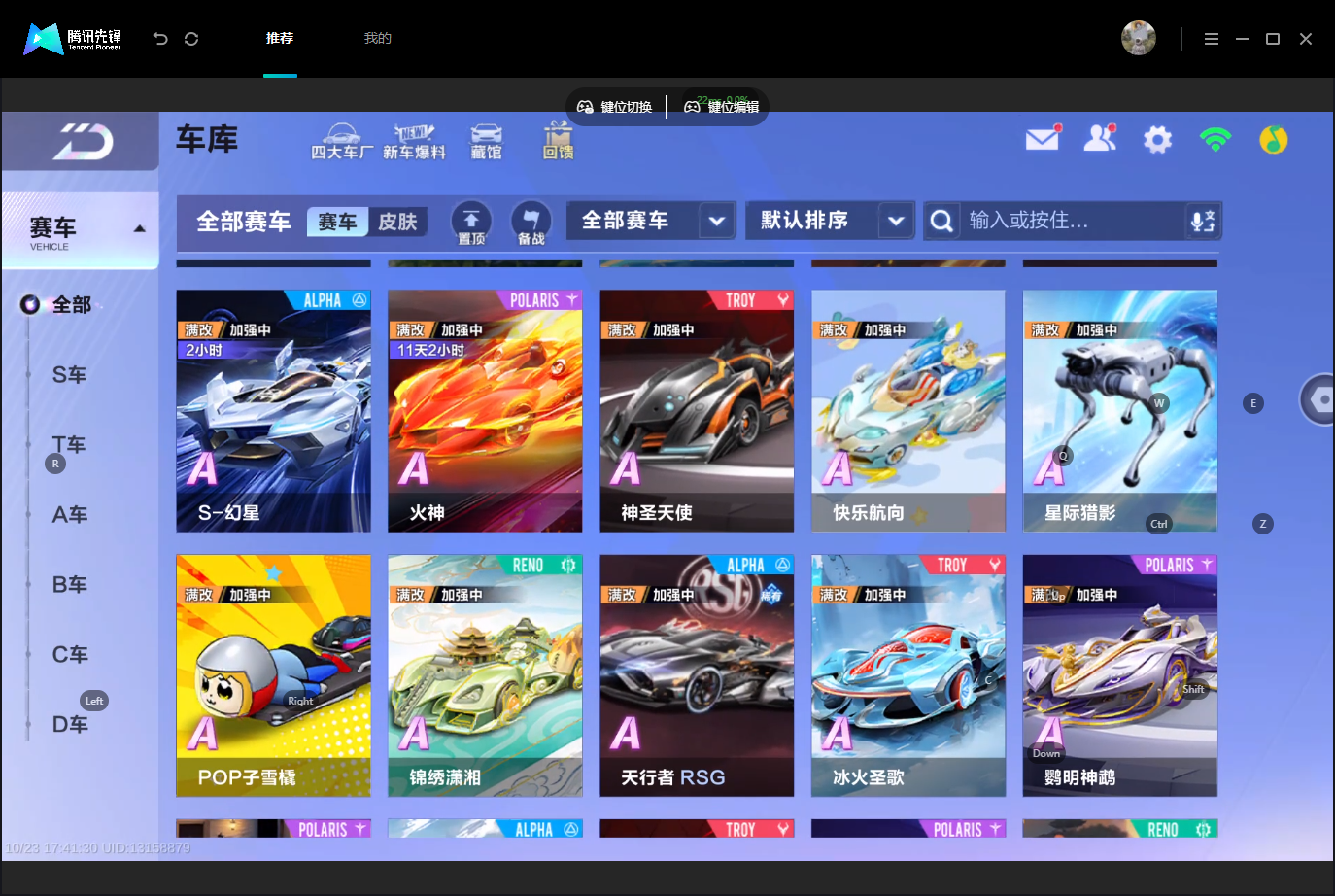The image size is (1335, 896).
Task: Open the 推荐 tab
Action: [280, 38]
